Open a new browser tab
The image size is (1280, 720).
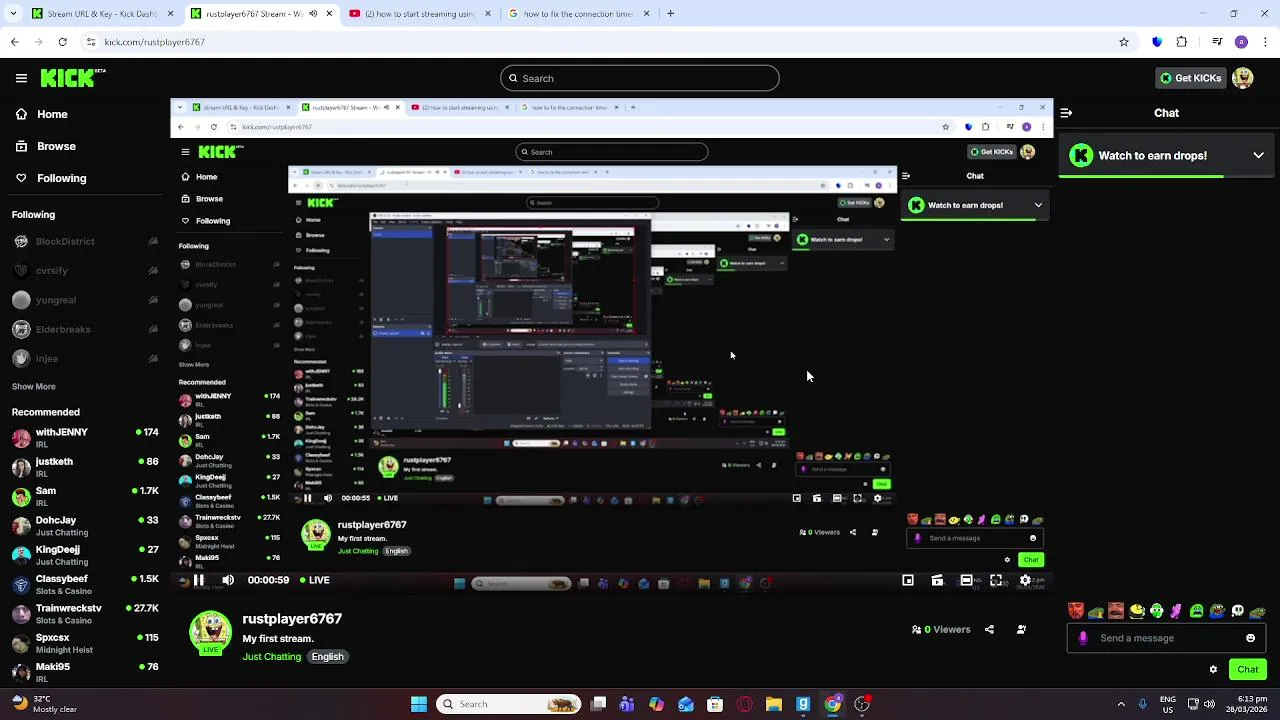(670, 14)
